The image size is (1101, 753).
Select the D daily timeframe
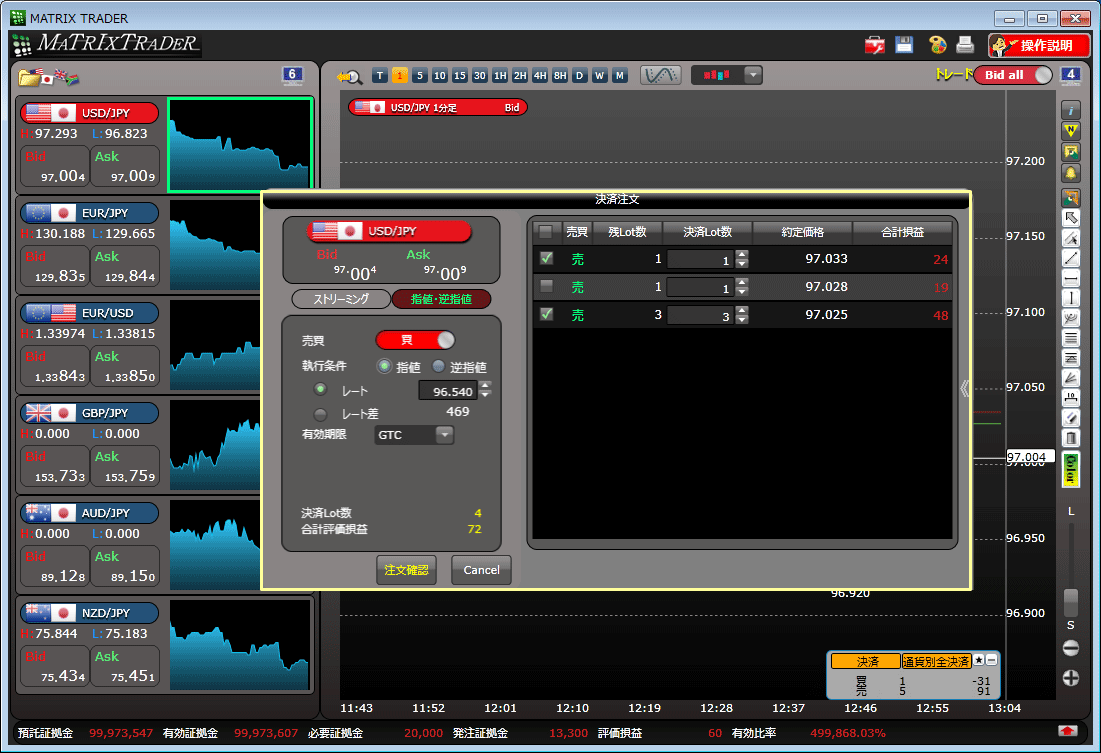coord(579,76)
